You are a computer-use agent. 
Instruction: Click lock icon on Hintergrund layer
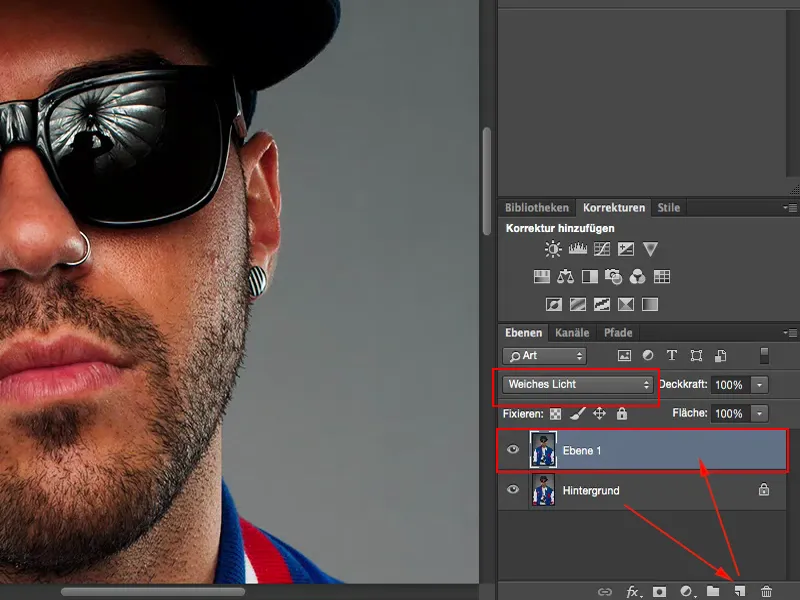(x=763, y=489)
